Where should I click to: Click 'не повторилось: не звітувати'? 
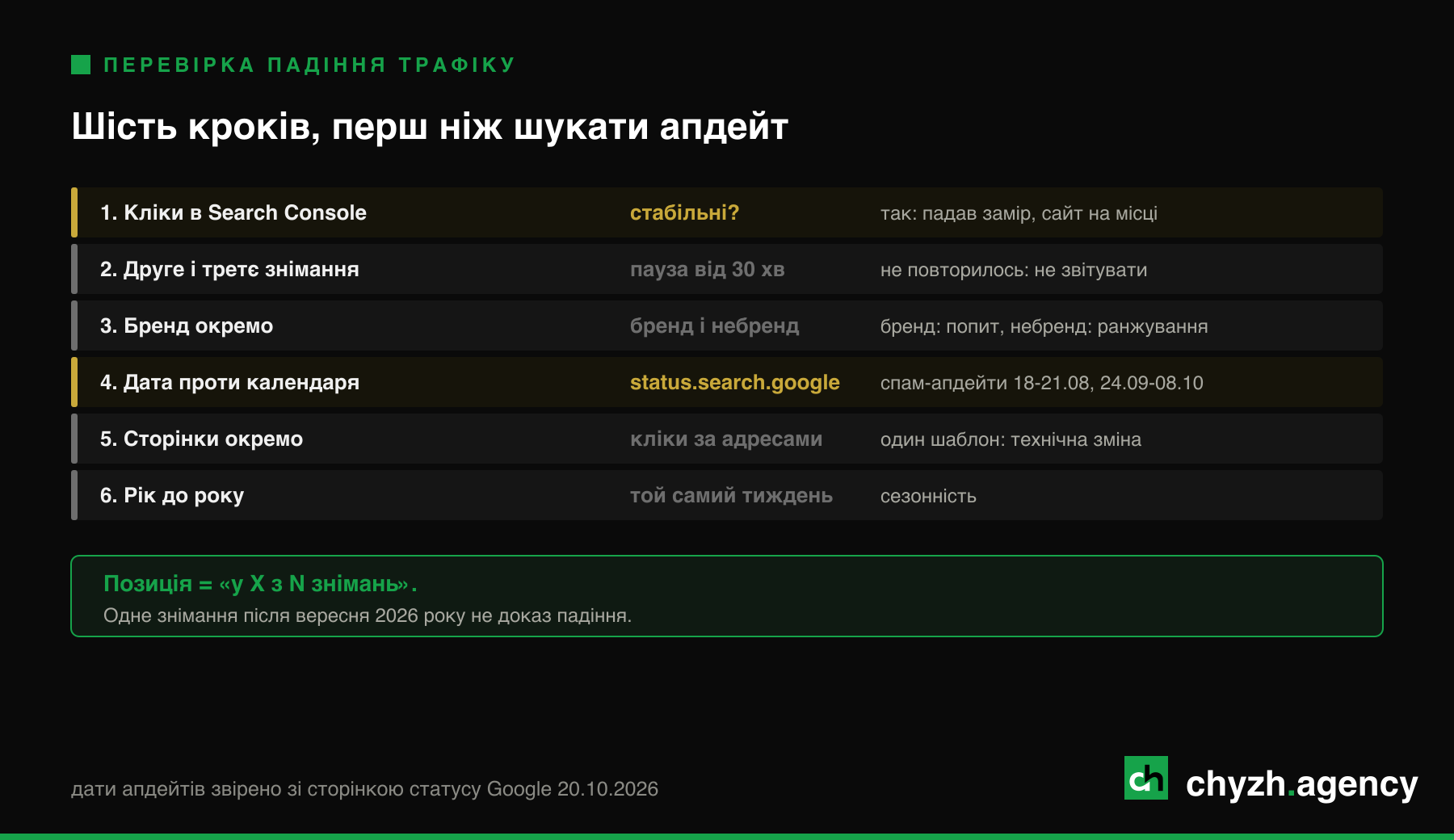(1014, 270)
